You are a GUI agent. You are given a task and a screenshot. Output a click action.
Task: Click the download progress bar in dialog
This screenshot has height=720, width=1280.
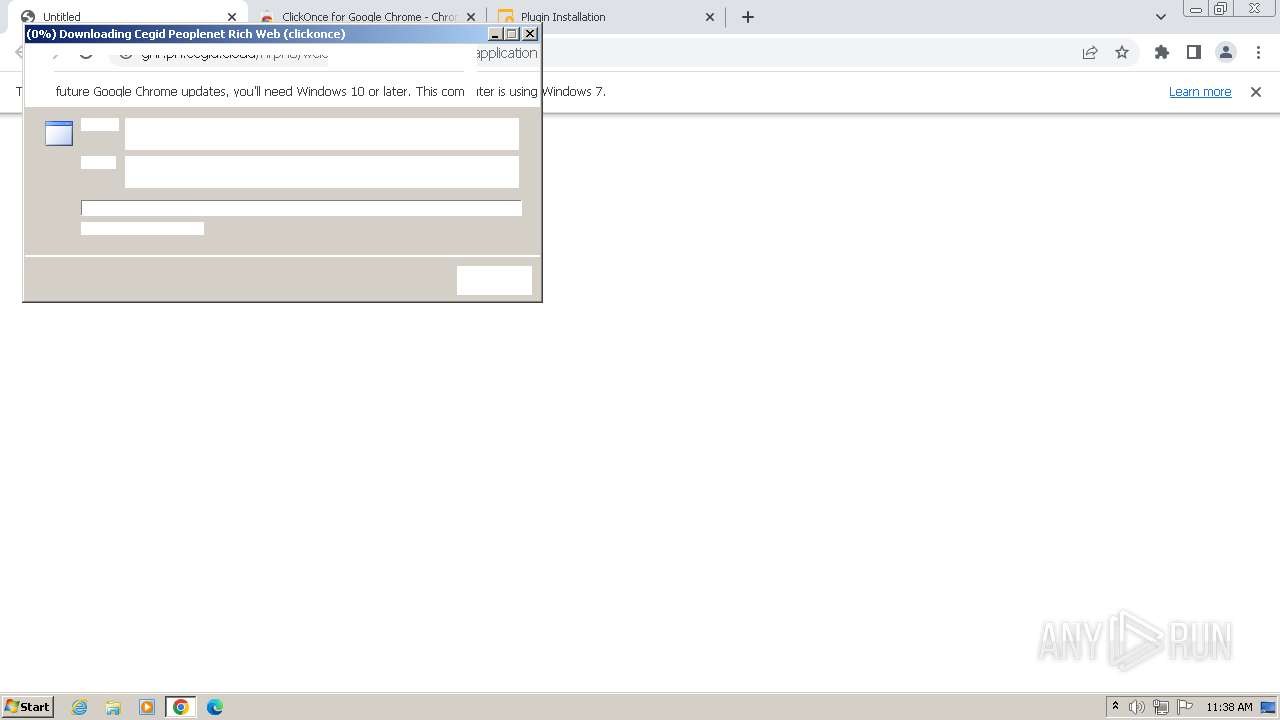click(301, 208)
